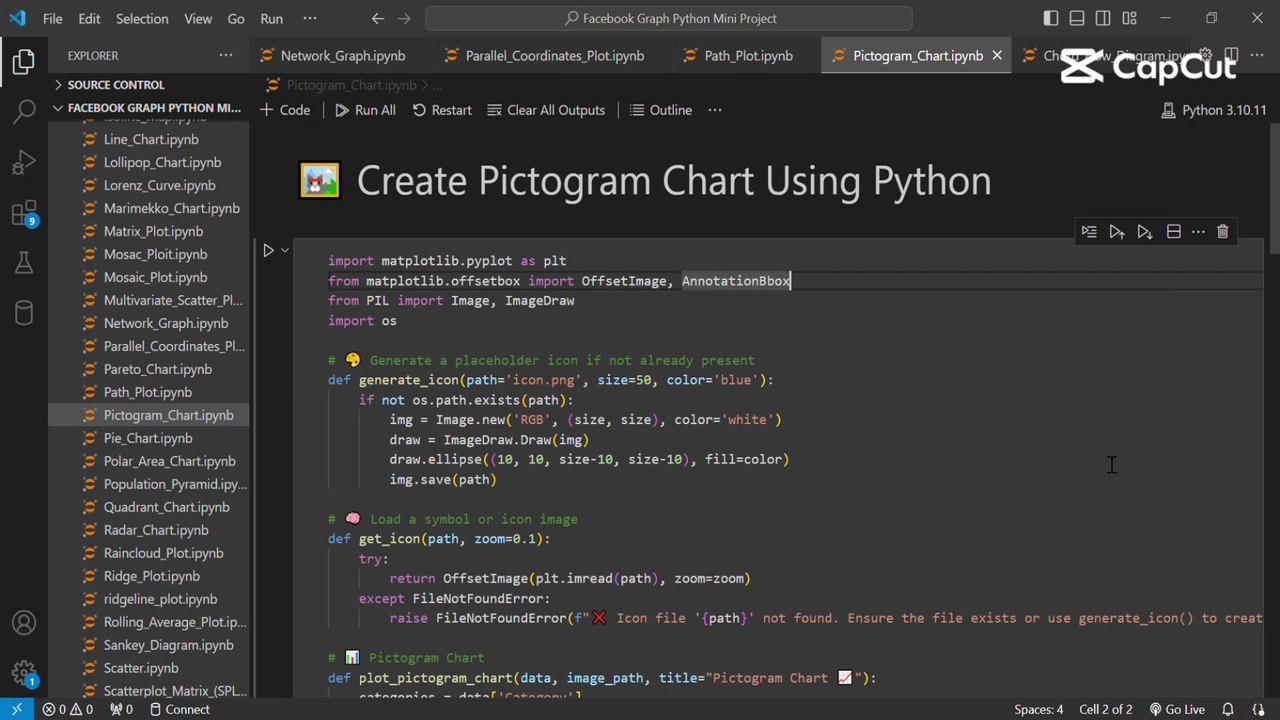The image size is (1280, 720).
Task: Toggle primary side bar layout icon
Action: pyautogui.click(x=1051, y=18)
